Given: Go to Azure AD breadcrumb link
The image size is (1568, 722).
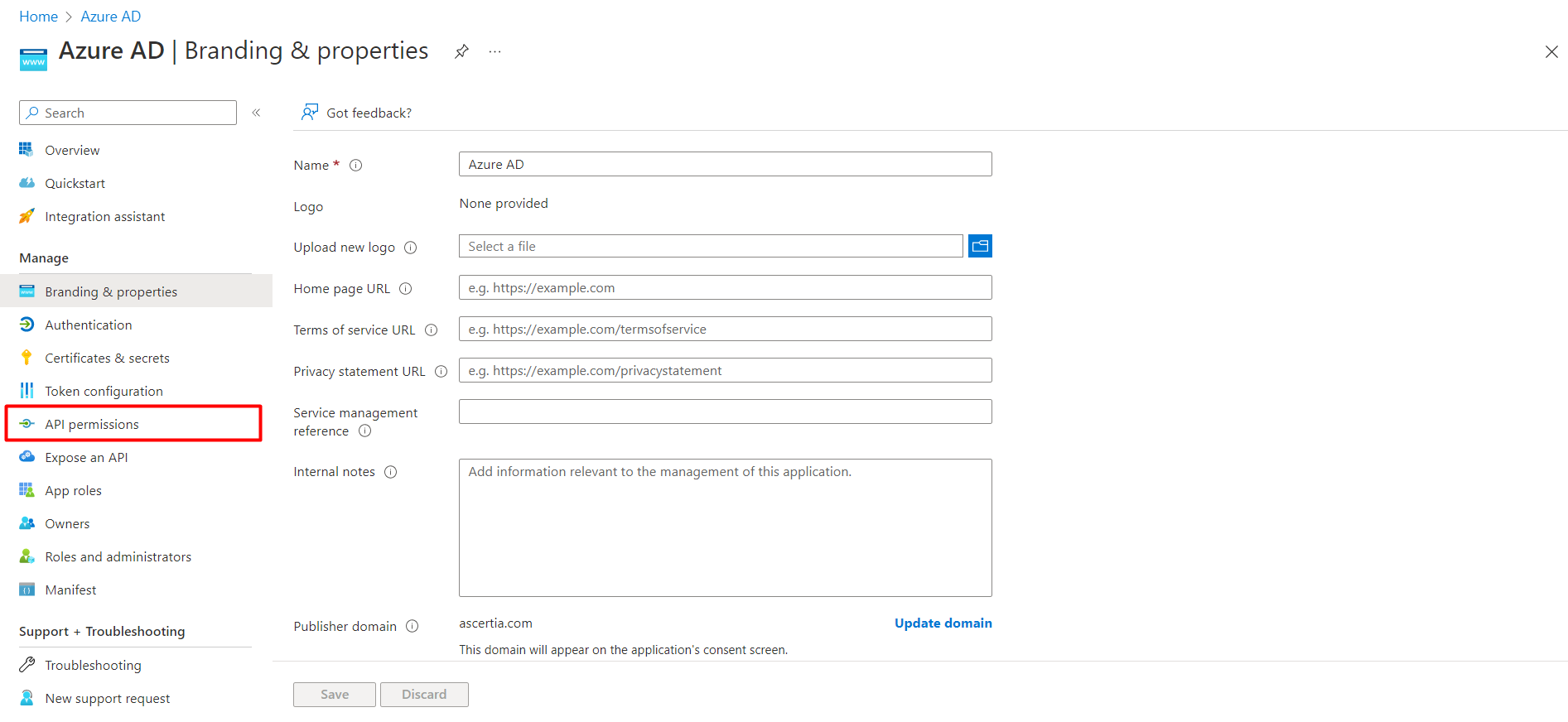Looking at the screenshot, I should pyautogui.click(x=111, y=17).
